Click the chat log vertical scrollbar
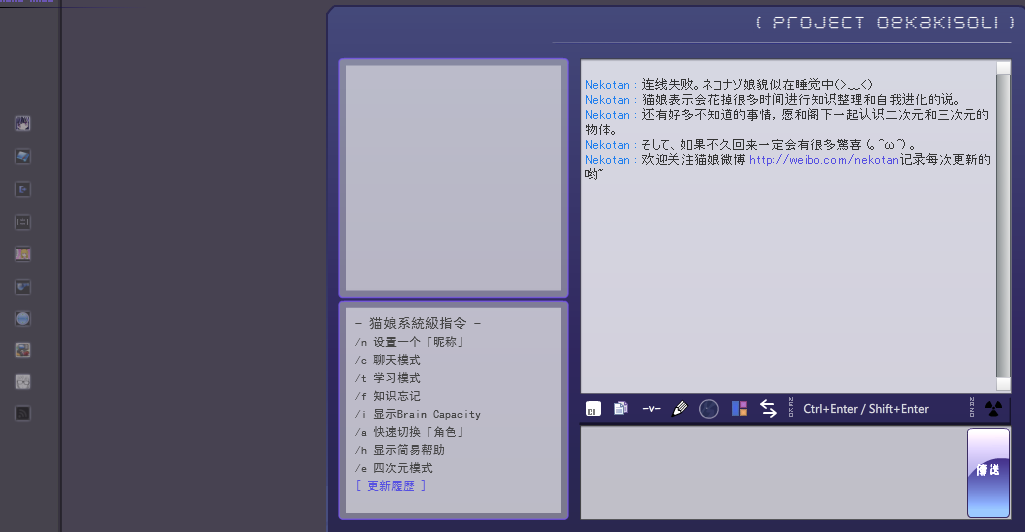Image resolution: width=1025 pixels, height=532 pixels. pos(1003,226)
